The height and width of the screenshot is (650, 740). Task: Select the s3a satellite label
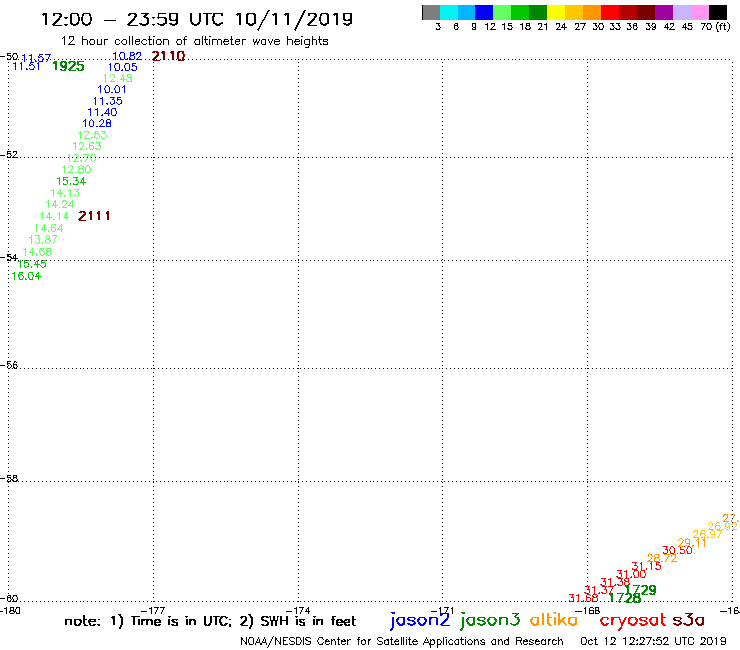689,620
